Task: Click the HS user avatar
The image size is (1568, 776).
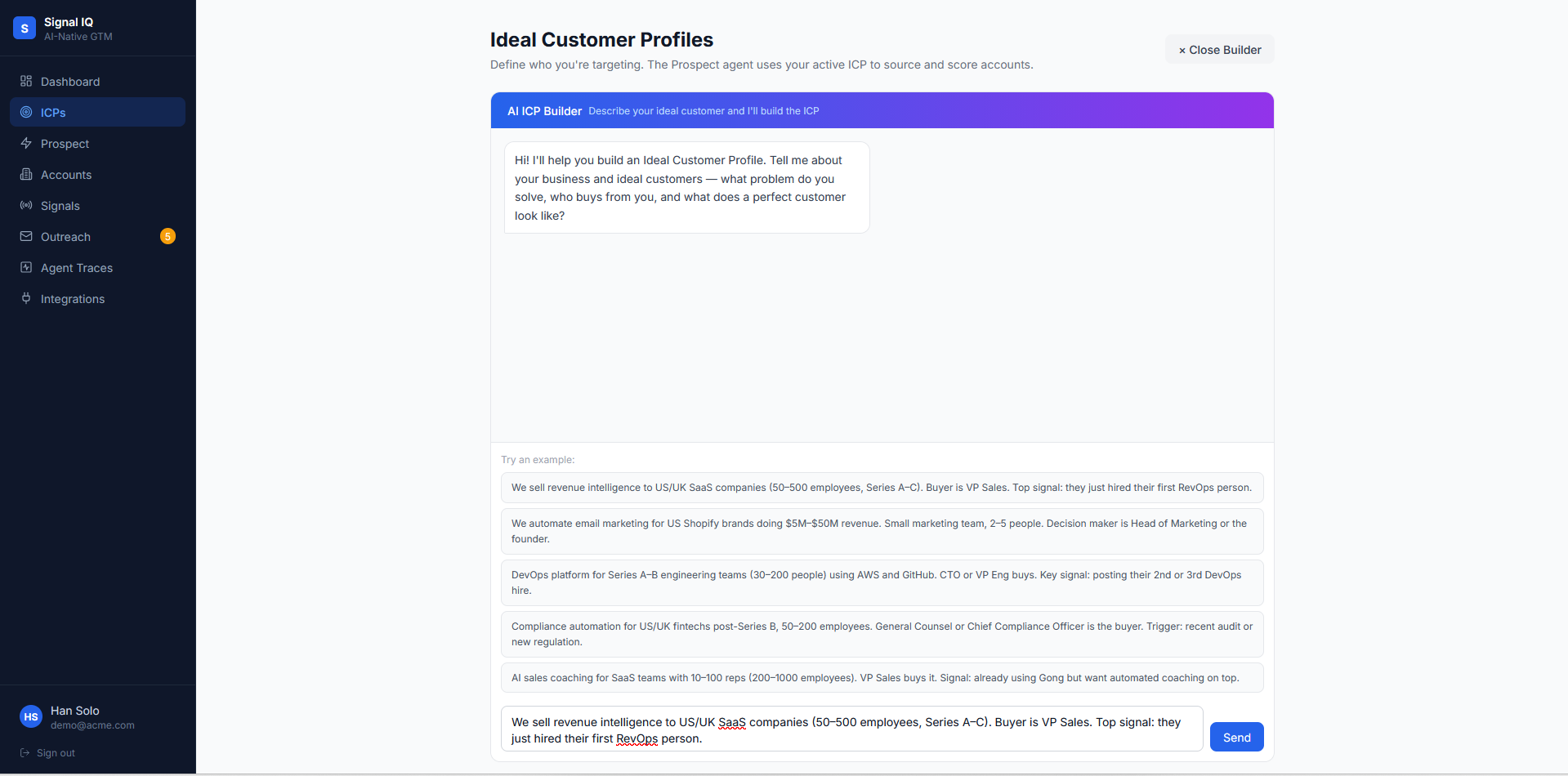Action: (31, 716)
